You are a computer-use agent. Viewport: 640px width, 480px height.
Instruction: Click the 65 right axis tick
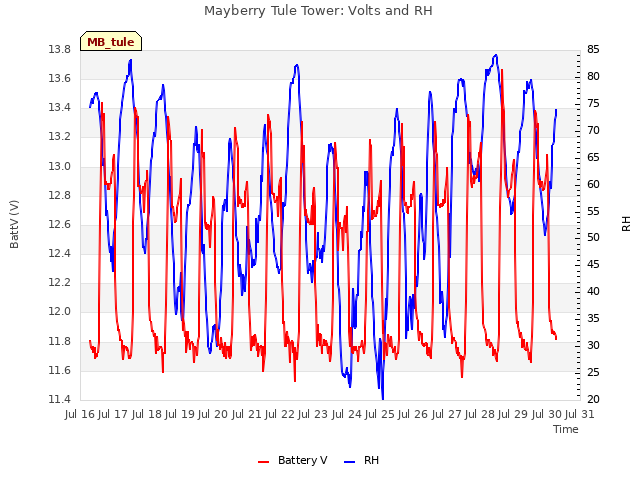[x=593, y=158]
